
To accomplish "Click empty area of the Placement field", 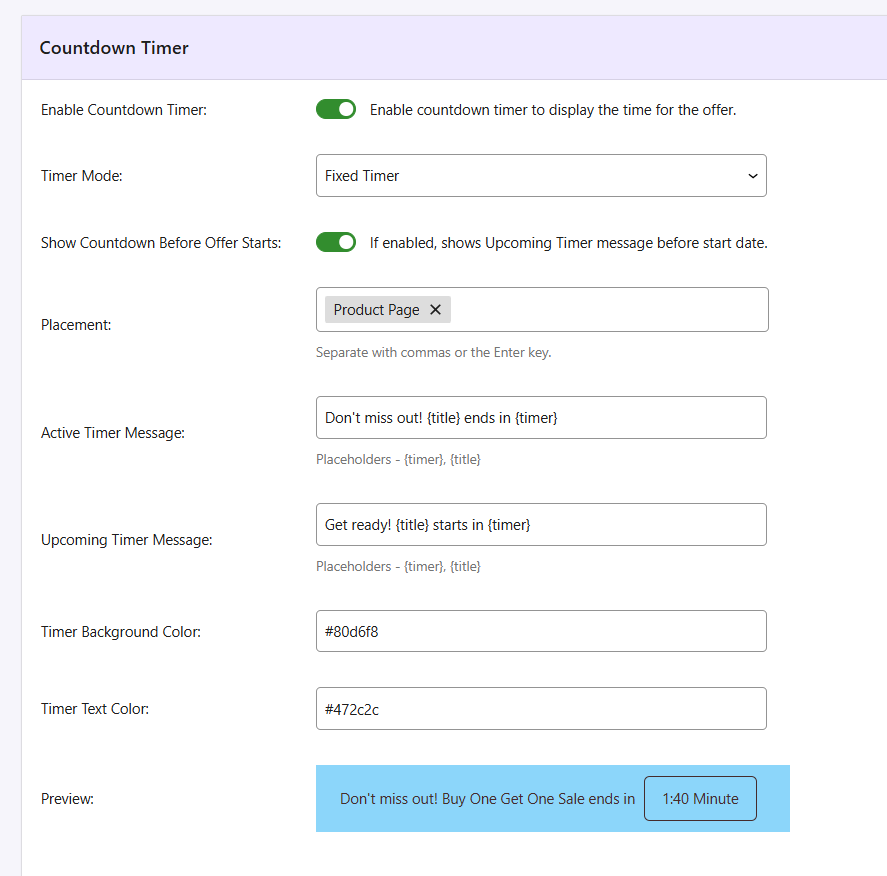I will (x=610, y=310).
